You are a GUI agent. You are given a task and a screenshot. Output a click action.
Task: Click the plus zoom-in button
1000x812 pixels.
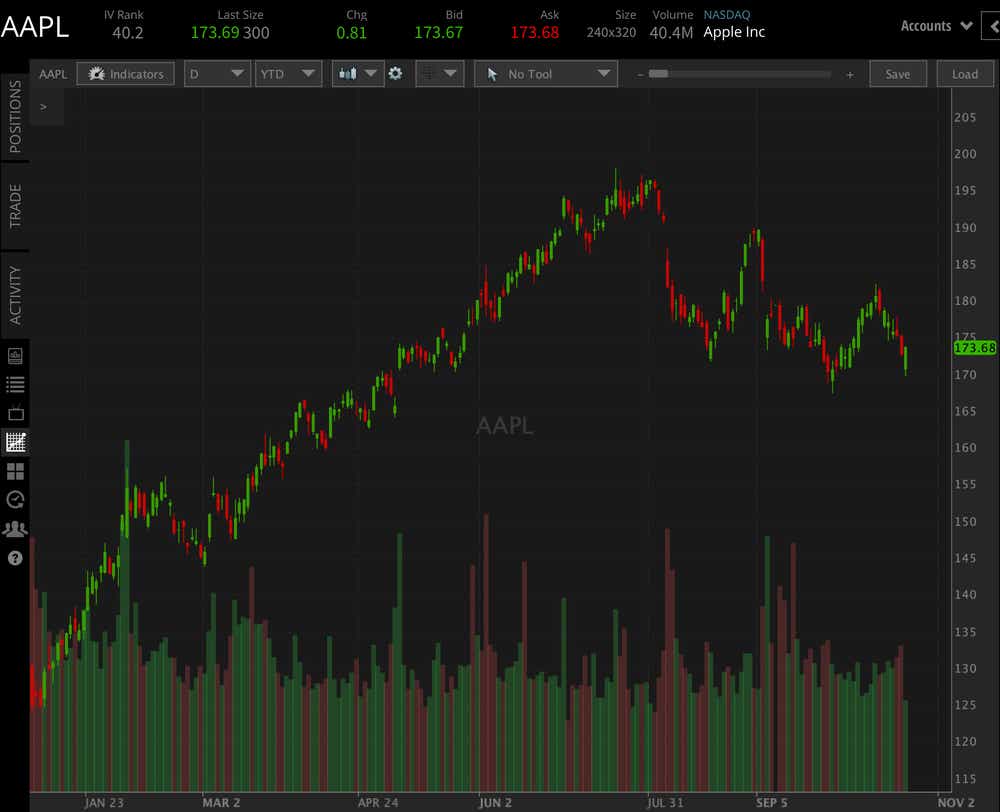(849, 75)
